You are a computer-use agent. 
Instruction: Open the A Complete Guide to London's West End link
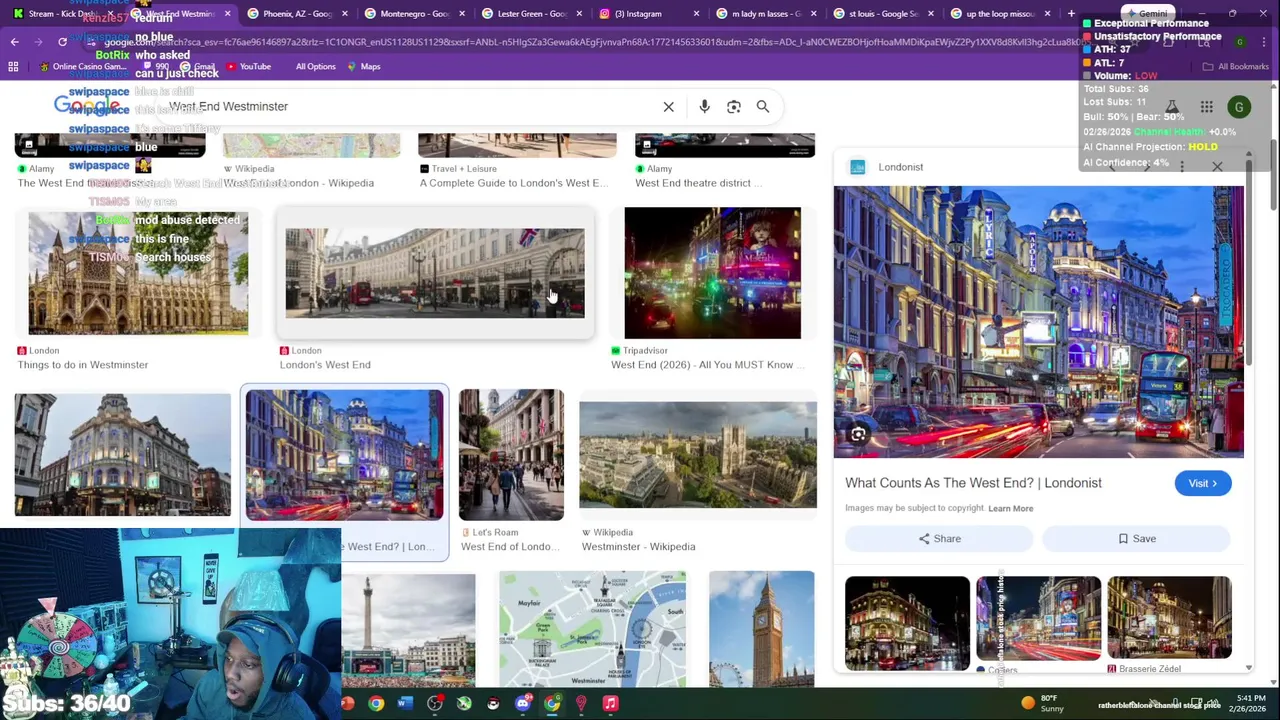pos(513,183)
